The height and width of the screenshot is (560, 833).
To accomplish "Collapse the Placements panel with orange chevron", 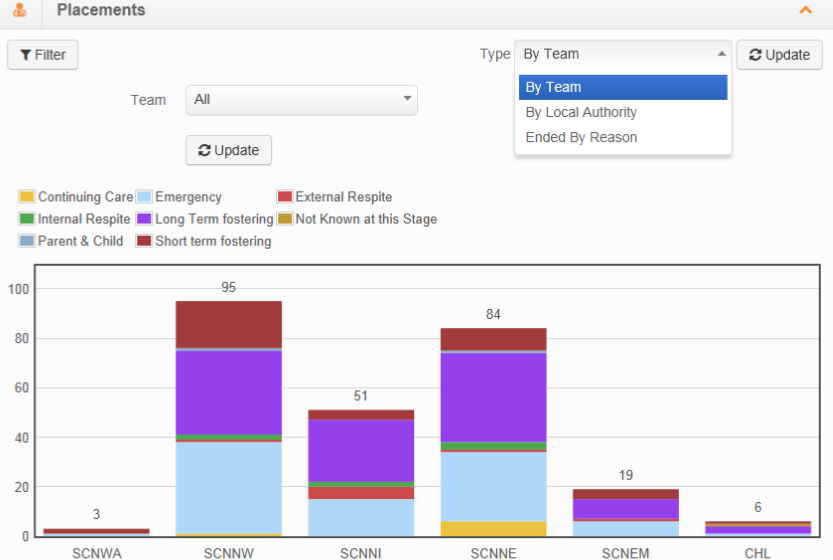I will [805, 10].
